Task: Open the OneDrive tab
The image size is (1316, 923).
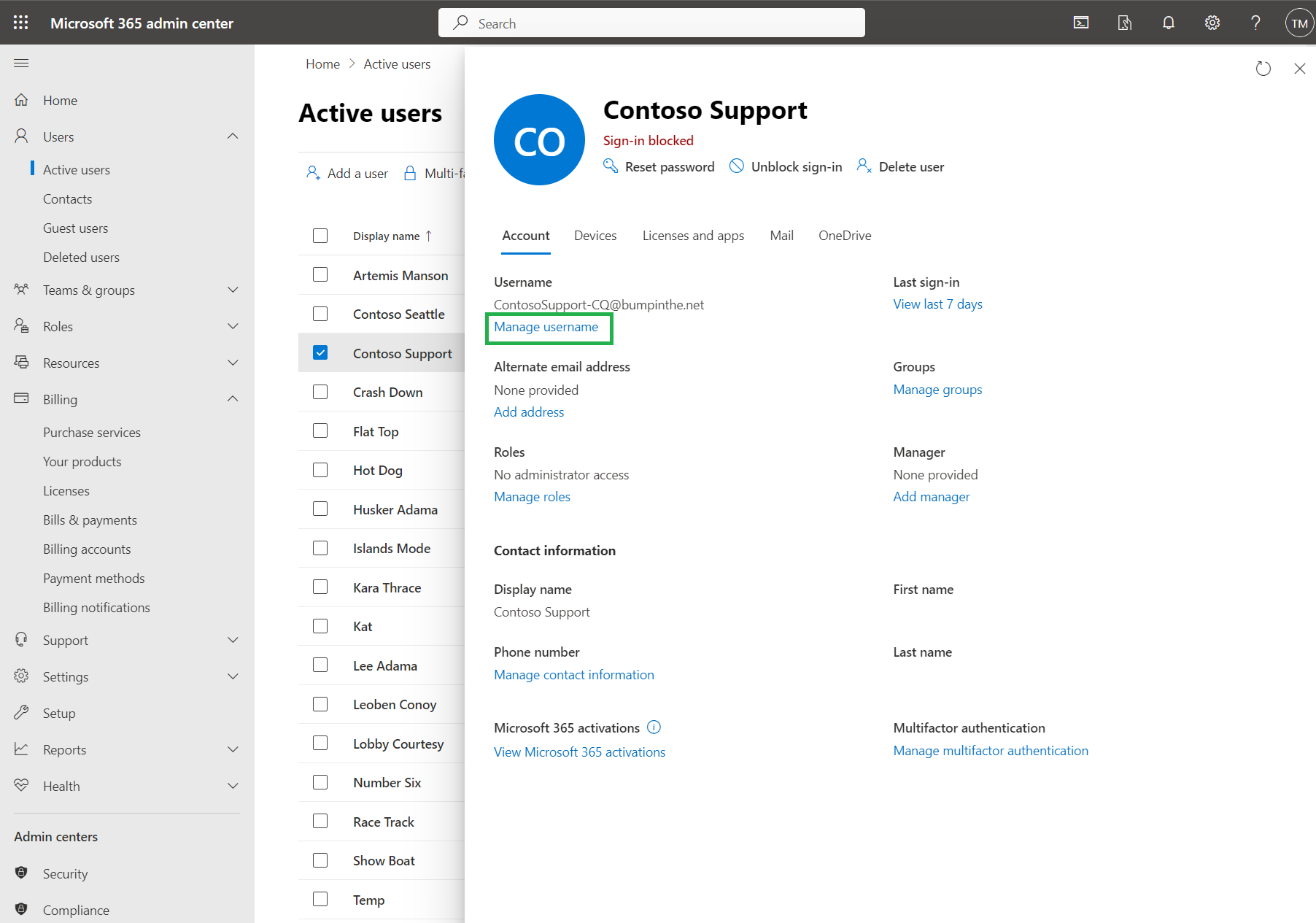Action: pyautogui.click(x=844, y=236)
